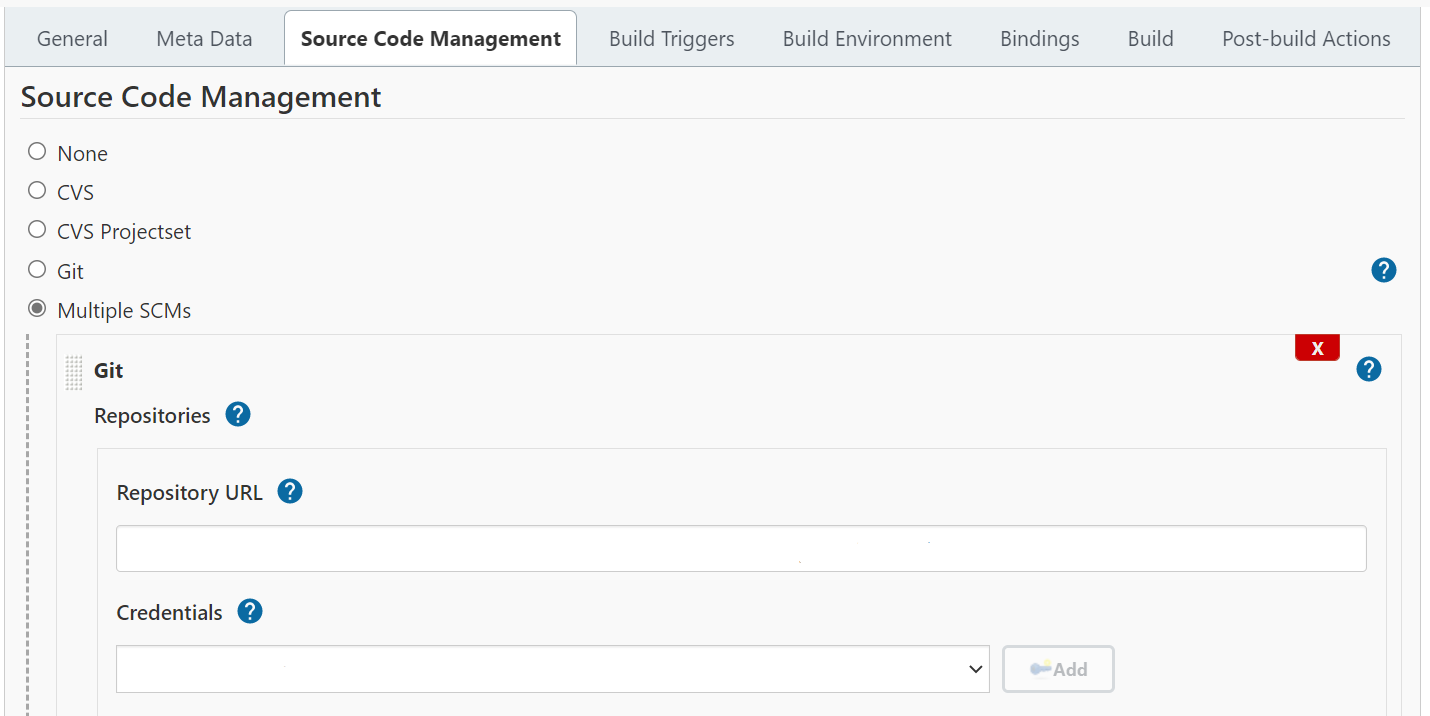Open the Build Triggers tab
The height and width of the screenshot is (716, 1430).
pos(671,39)
